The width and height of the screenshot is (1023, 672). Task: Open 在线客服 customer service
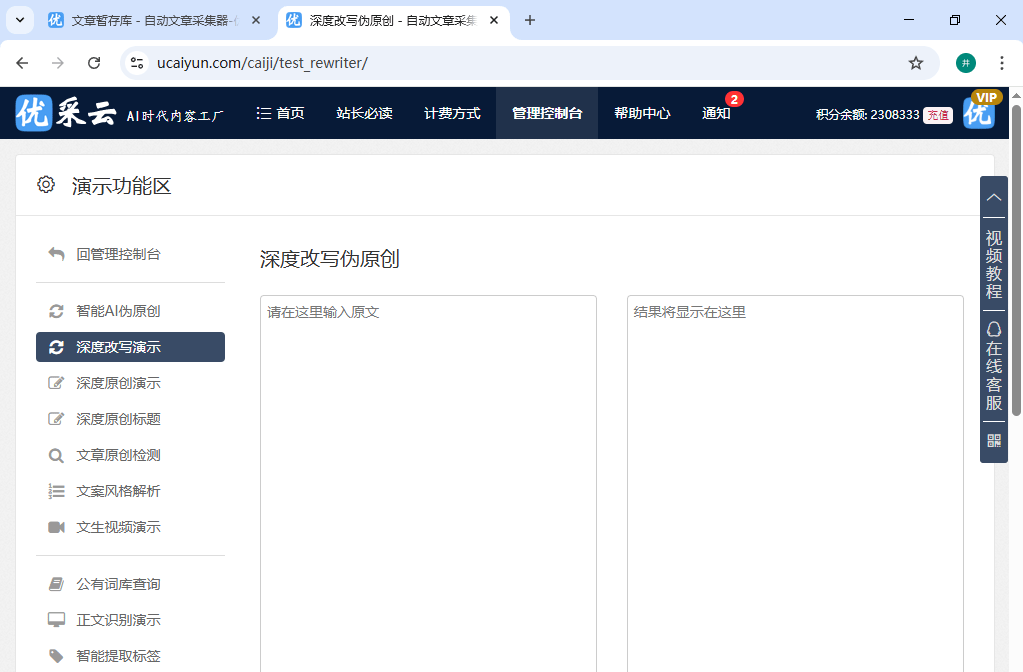(x=993, y=365)
